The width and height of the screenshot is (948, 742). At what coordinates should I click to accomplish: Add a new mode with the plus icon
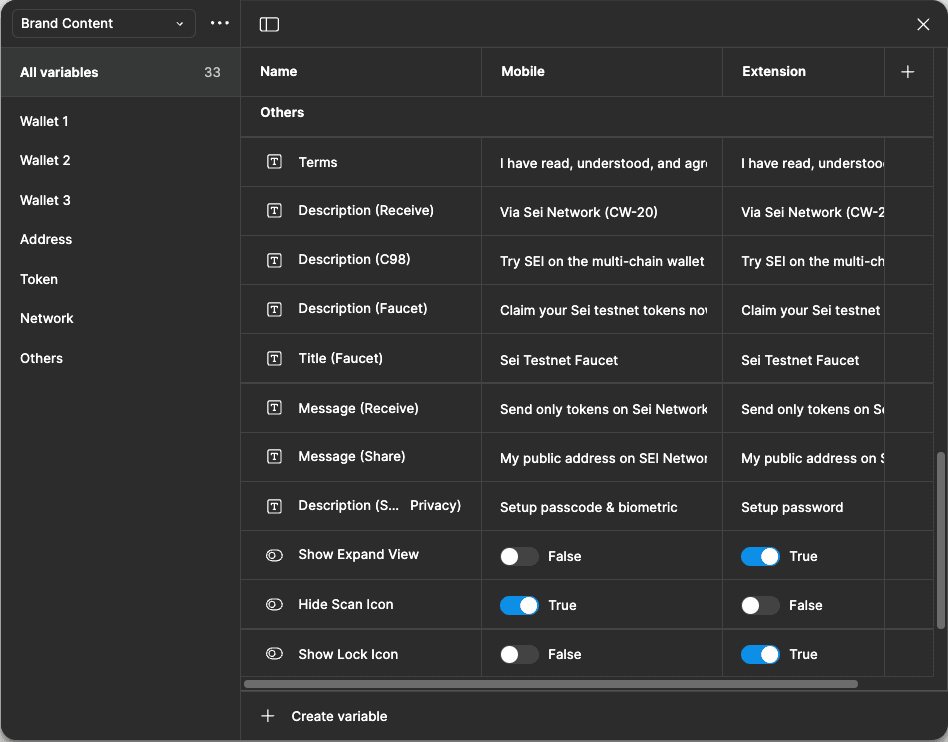[x=907, y=71]
